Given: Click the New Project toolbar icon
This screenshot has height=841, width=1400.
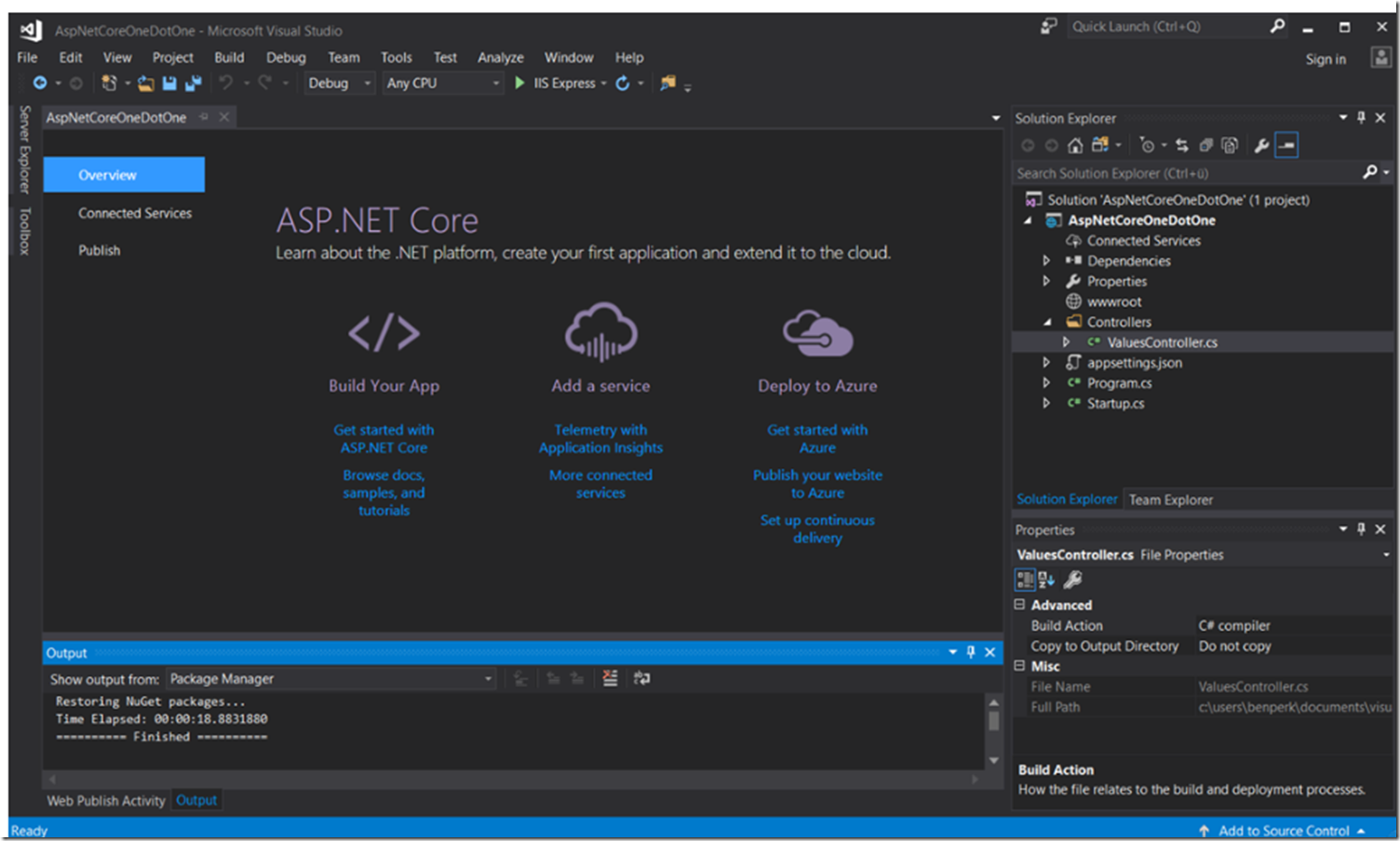Looking at the screenshot, I should point(109,83).
